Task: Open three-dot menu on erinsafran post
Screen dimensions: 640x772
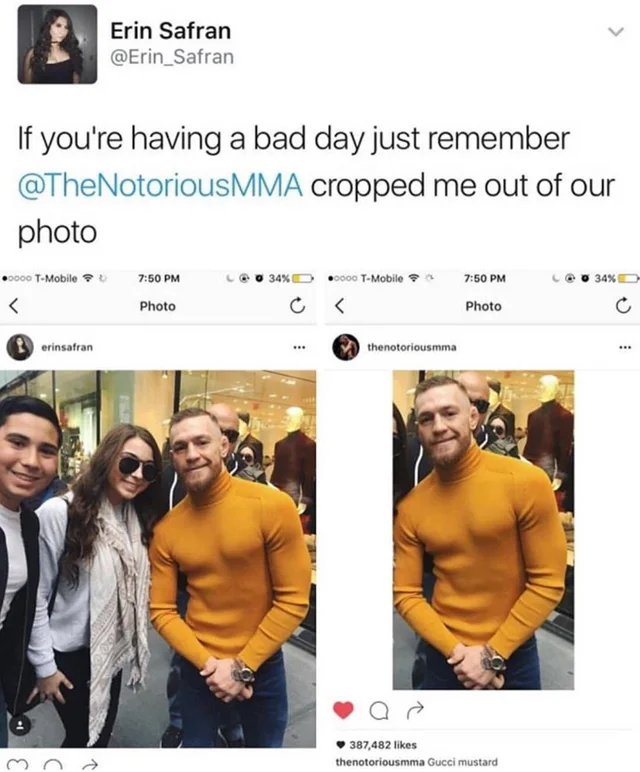Action: pos(298,348)
